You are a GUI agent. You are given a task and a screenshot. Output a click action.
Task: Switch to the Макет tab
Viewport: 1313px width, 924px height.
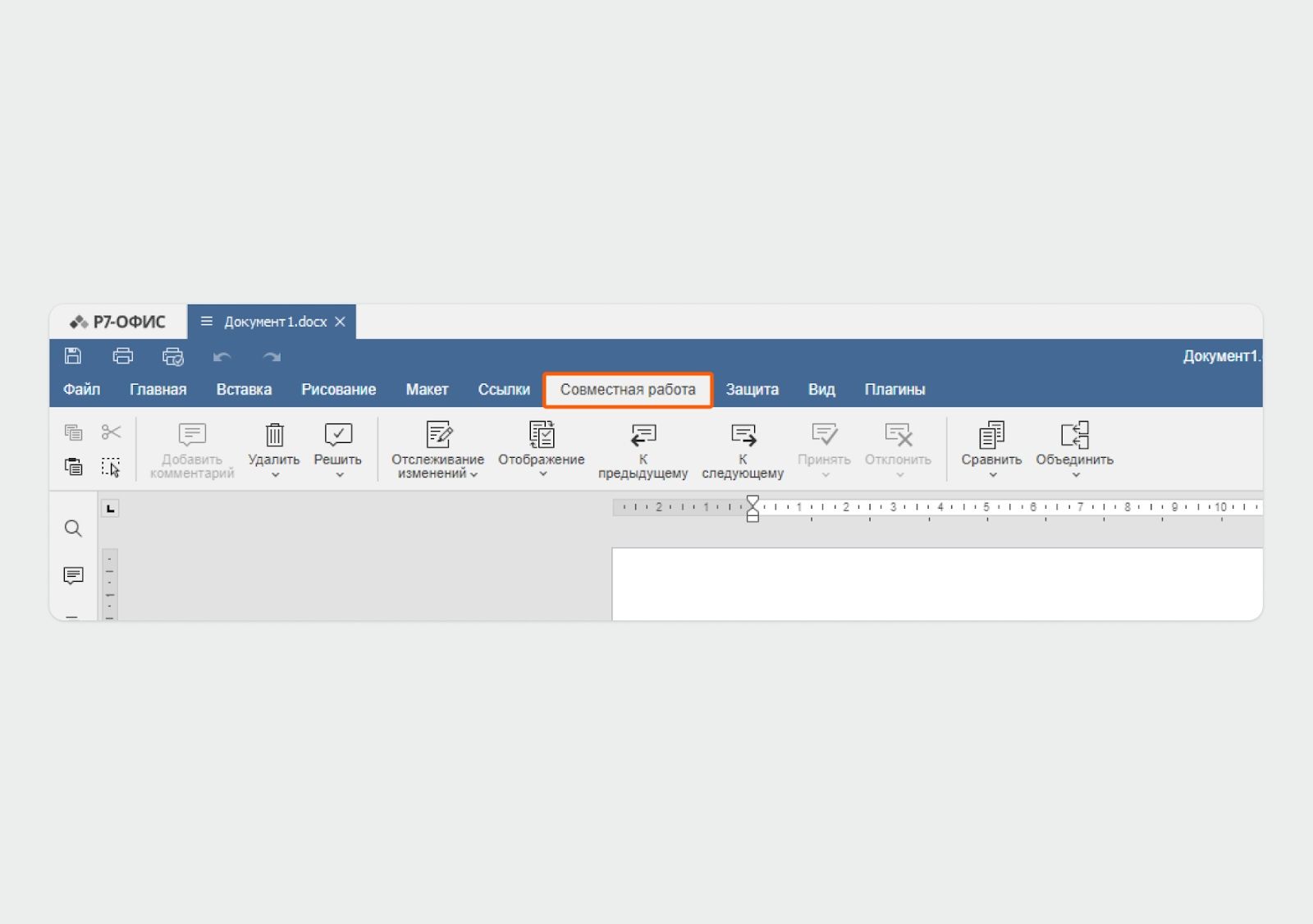click(x=427, y=390)
